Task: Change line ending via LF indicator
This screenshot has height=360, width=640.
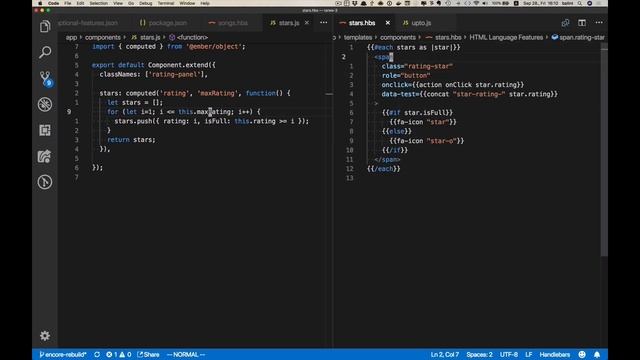Action: (529, 355)
